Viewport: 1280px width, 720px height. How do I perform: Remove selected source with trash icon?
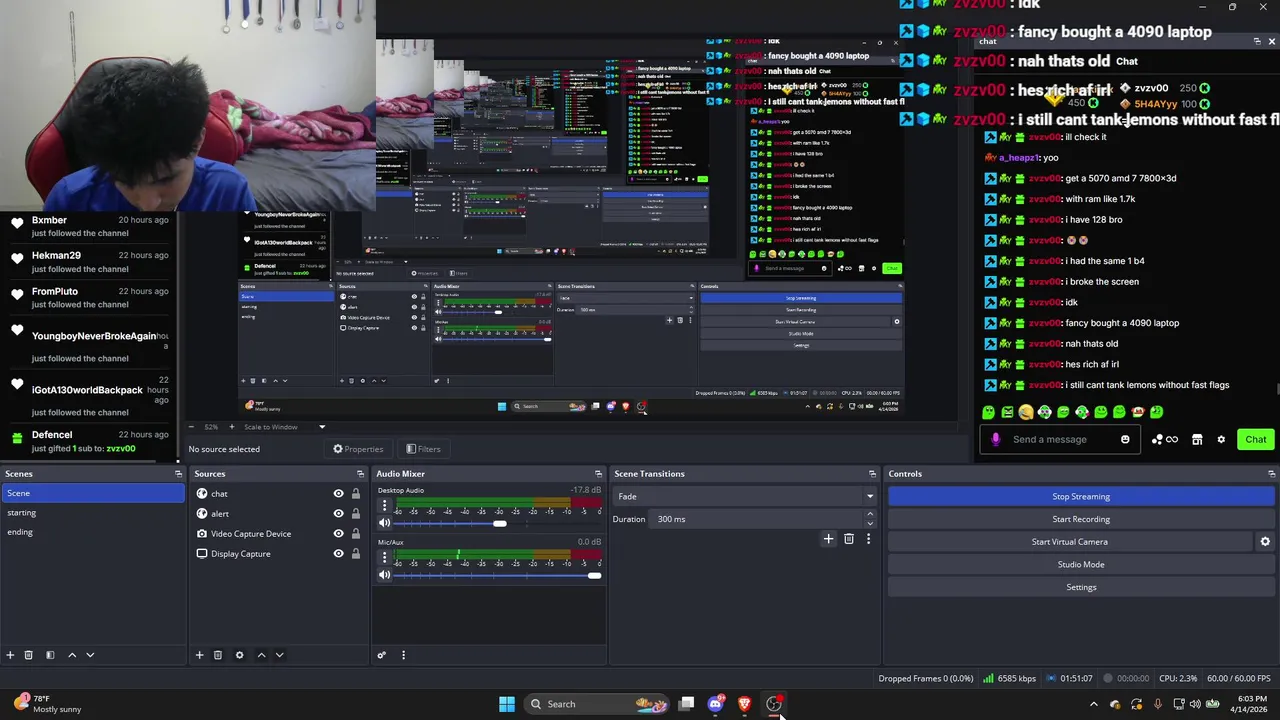(x=218, y=655)
